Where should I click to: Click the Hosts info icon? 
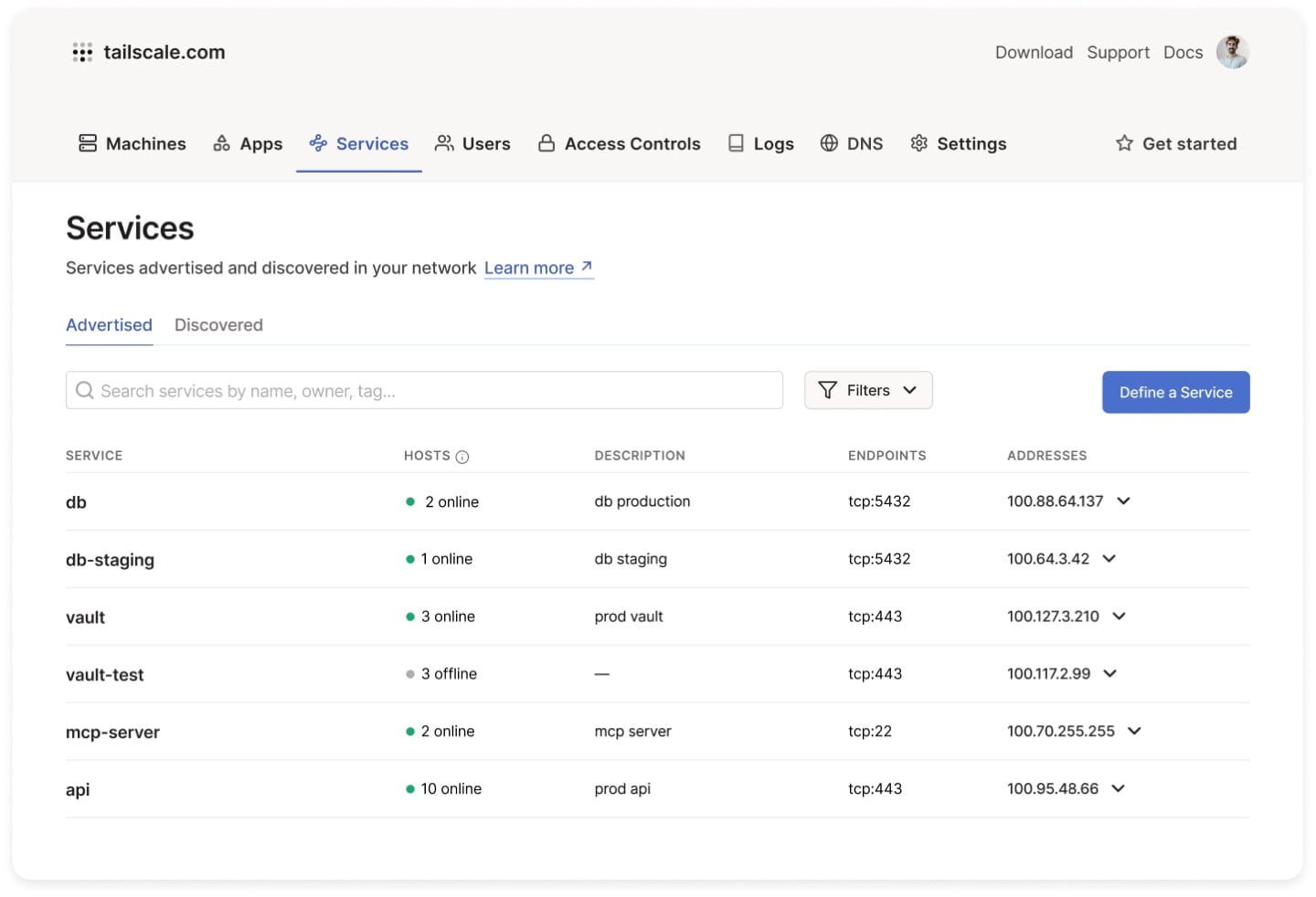(x=462, y=457)
